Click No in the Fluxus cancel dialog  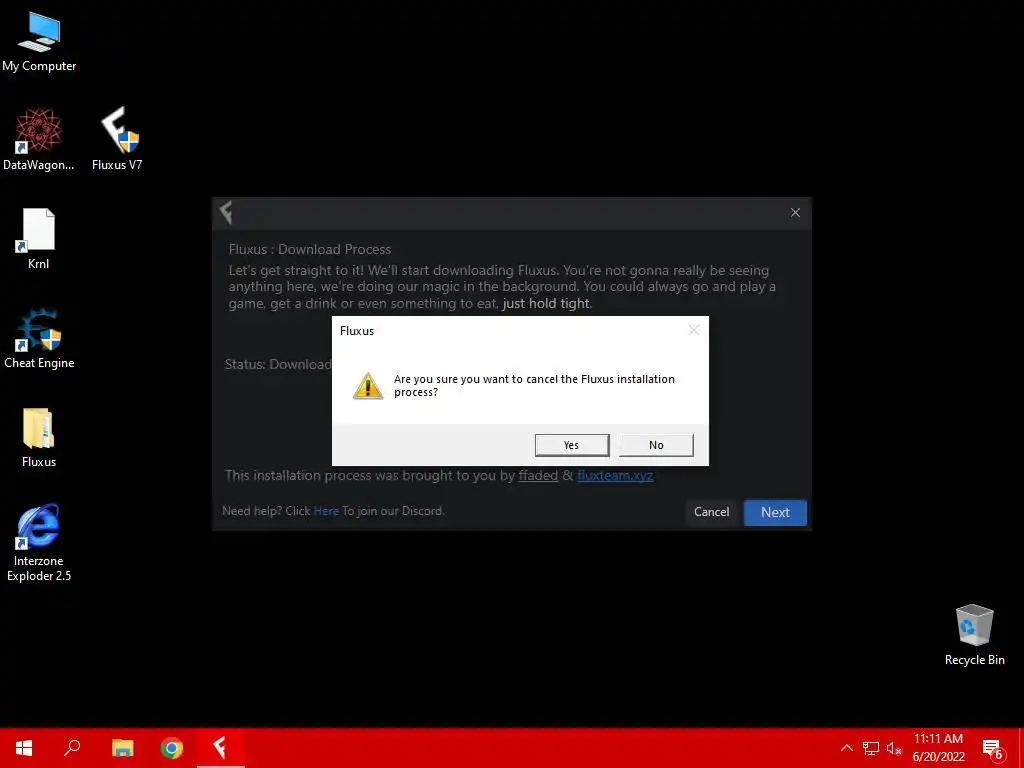(x=656, y=445)
